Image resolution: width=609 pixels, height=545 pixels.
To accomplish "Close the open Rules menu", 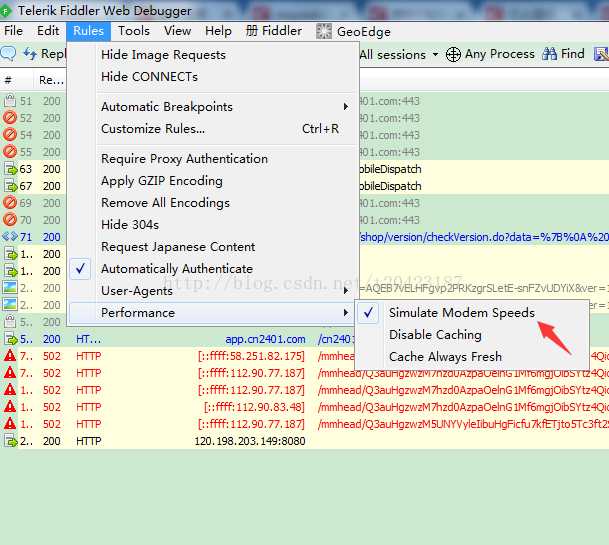I will point(88,31).
